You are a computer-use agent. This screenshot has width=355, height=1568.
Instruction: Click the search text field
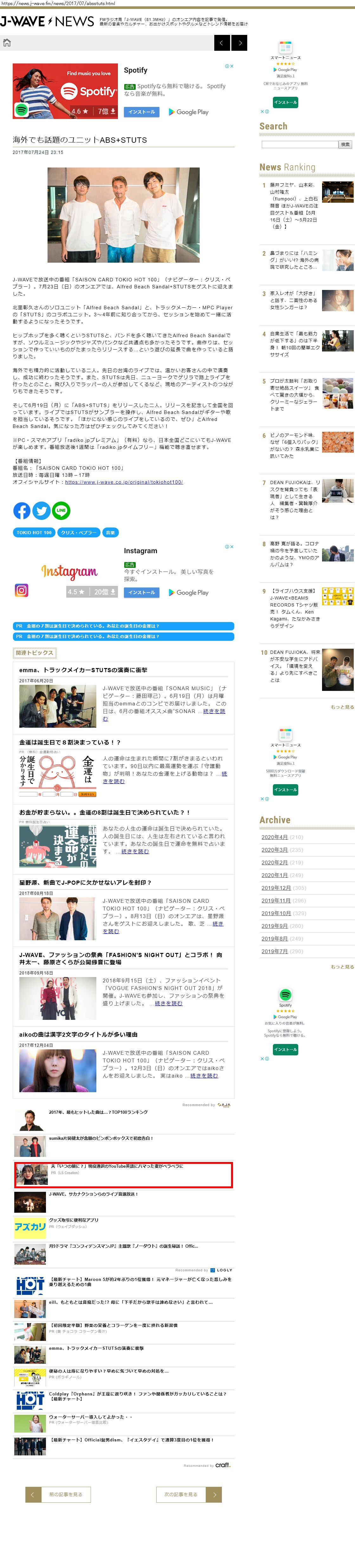click(299, 144)
